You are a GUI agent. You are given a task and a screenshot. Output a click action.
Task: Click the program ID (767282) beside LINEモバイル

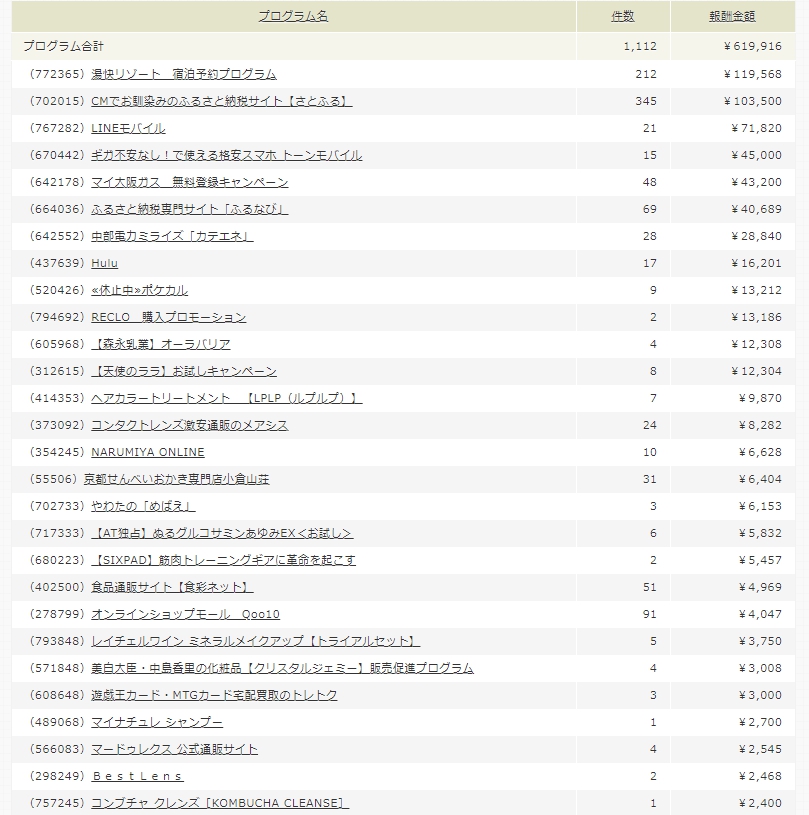(x=57, y=128)
